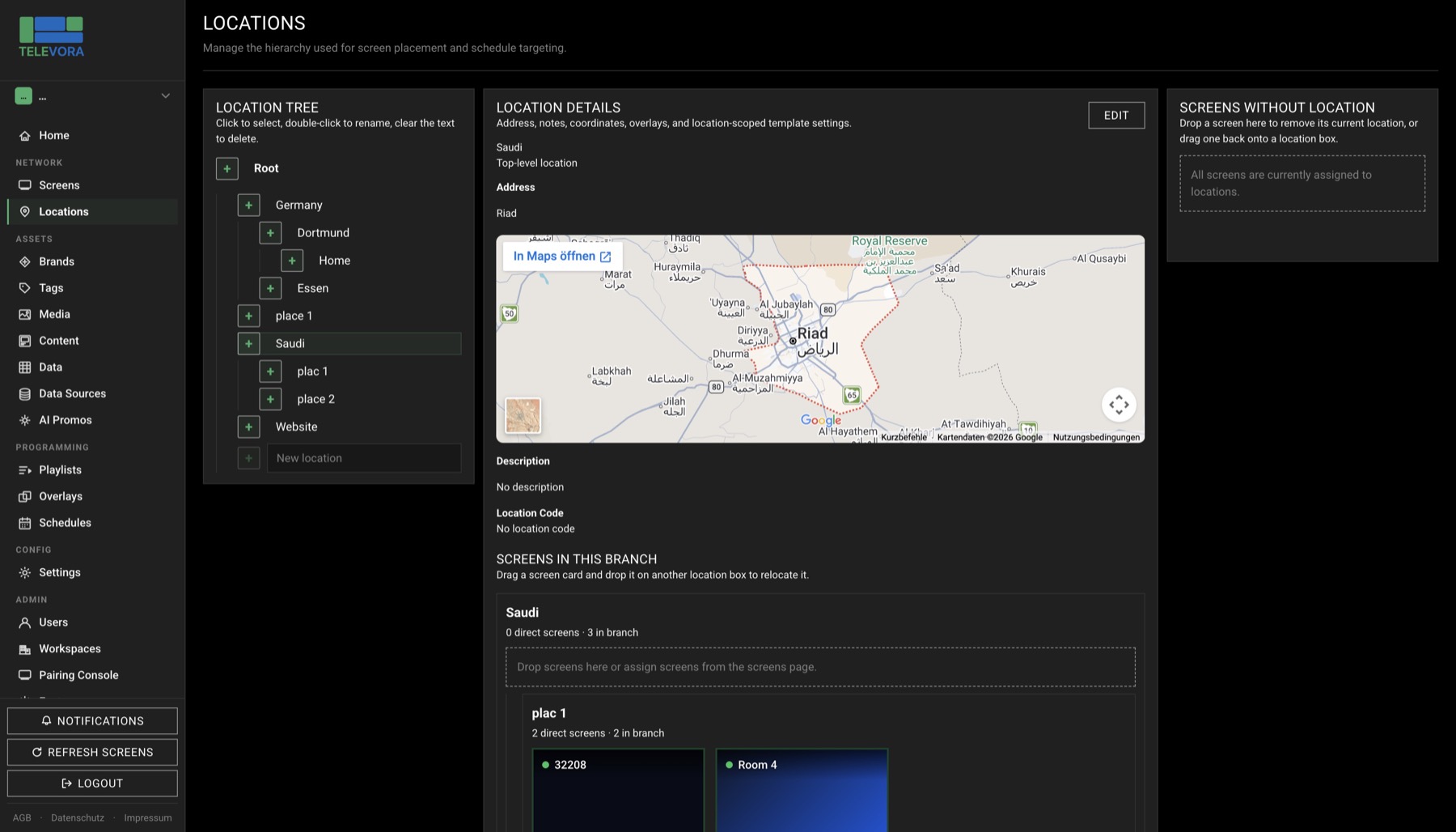Open Playlists from the sidebar
The width and height of the screenshot is (1456, 832).
coord(92,470)
